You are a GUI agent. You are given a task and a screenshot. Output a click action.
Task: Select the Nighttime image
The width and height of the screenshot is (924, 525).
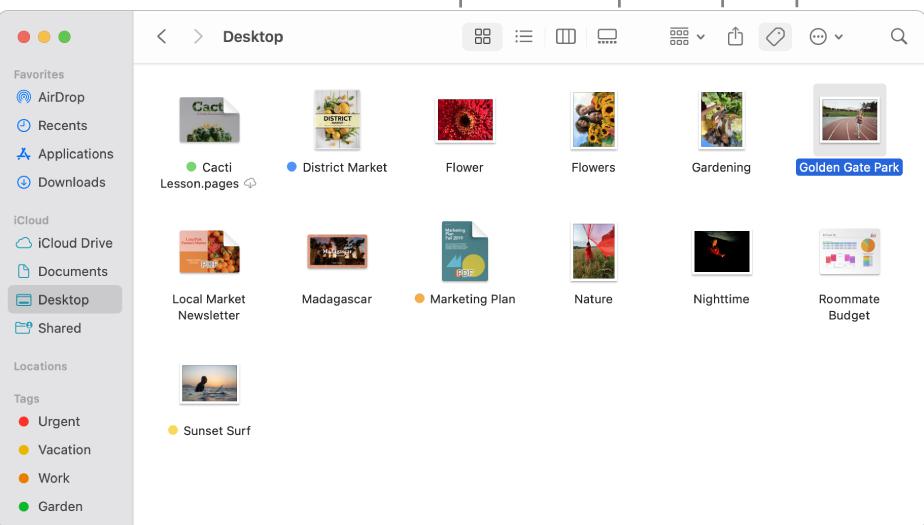coord(721,252)
